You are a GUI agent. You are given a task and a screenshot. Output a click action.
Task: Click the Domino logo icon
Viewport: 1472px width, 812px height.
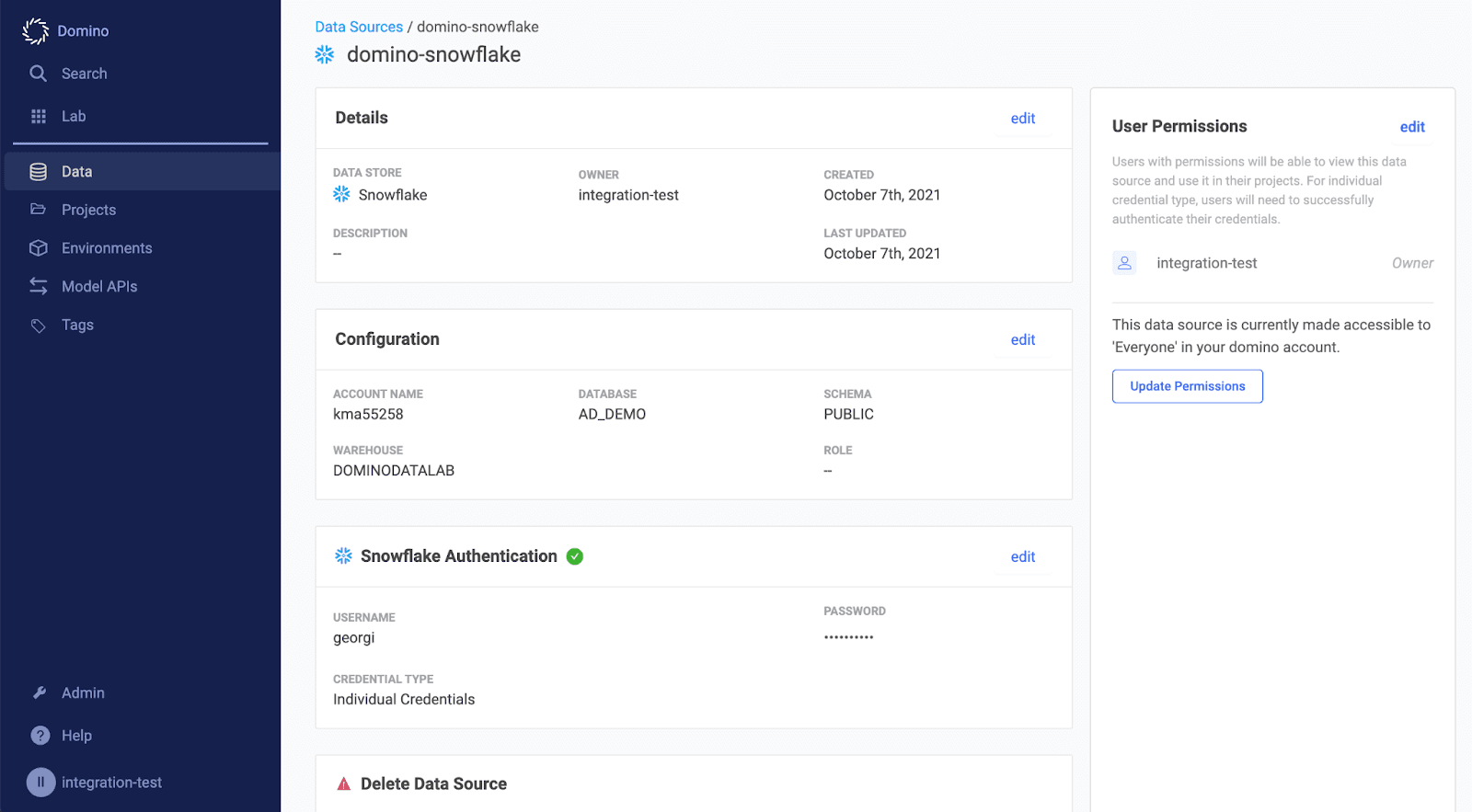[x=35, y=31]
